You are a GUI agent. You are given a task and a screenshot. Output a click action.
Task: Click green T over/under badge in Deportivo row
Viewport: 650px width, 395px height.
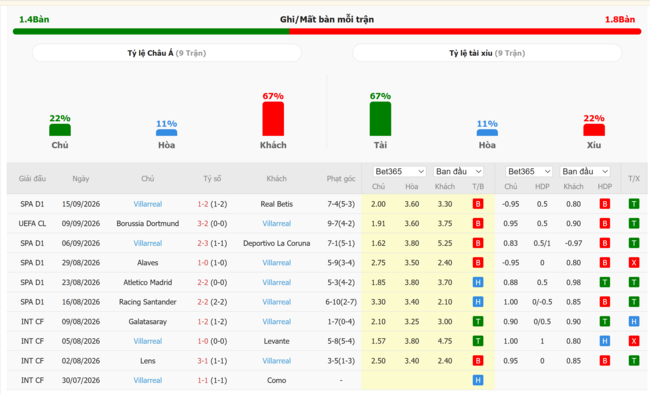pos(634,243)
